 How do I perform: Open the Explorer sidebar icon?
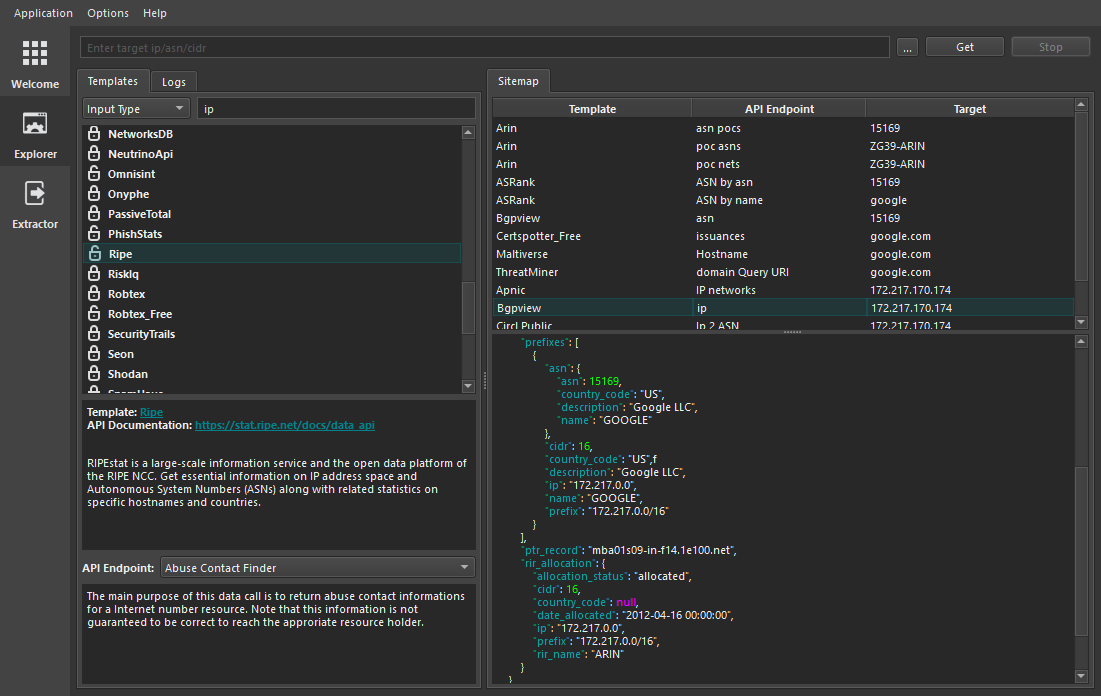pyautogui.click(x=34, y=124)
